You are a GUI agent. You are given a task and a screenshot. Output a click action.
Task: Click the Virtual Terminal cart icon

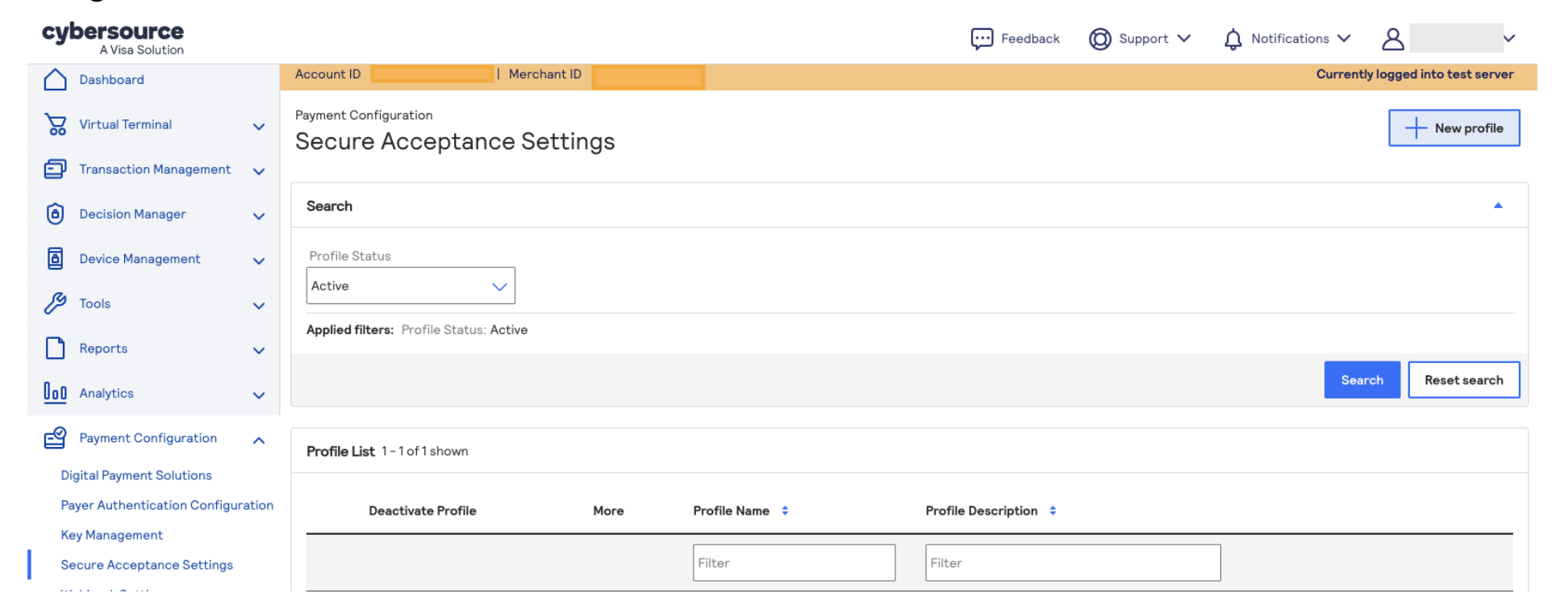tap(56, 124)
